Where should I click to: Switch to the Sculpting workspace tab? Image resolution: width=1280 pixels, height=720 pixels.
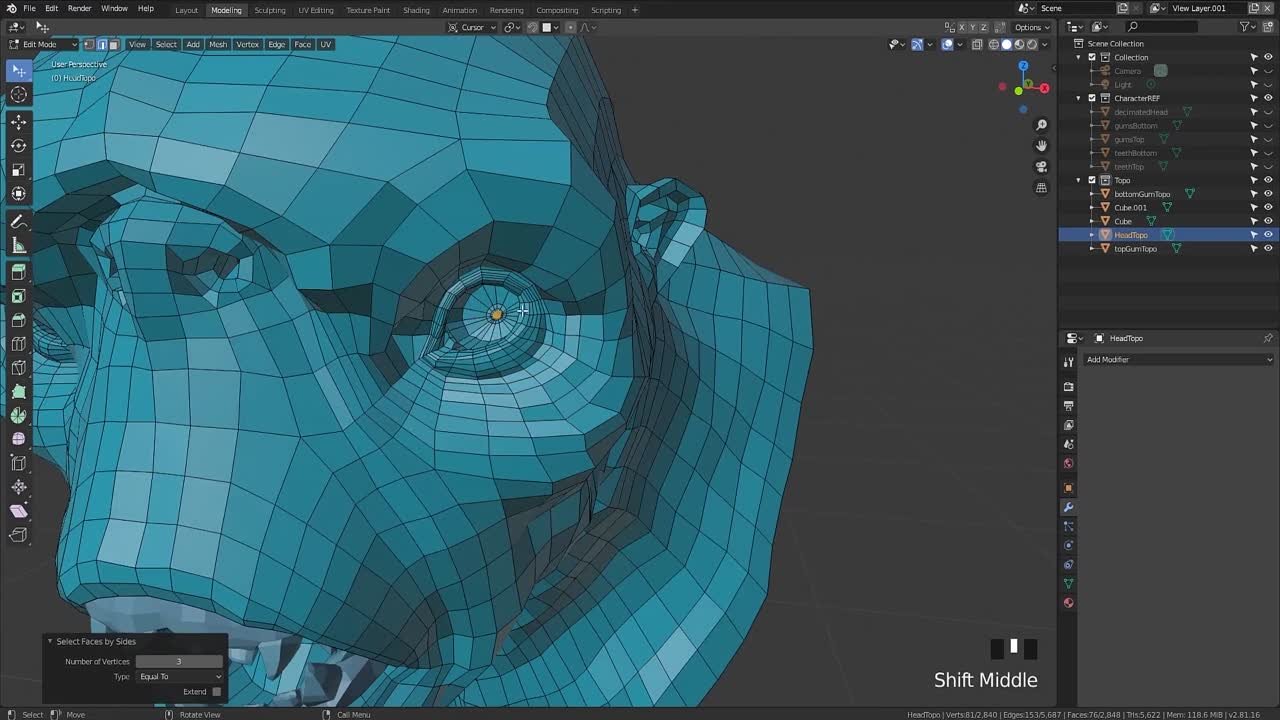click(x=269, y=10)
